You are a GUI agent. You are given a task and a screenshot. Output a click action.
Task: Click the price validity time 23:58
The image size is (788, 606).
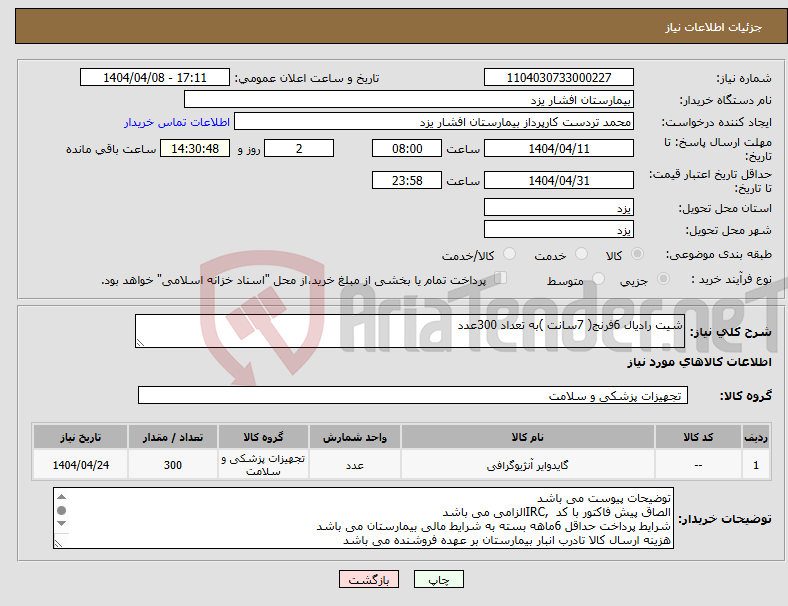click(x=407, y=180)
